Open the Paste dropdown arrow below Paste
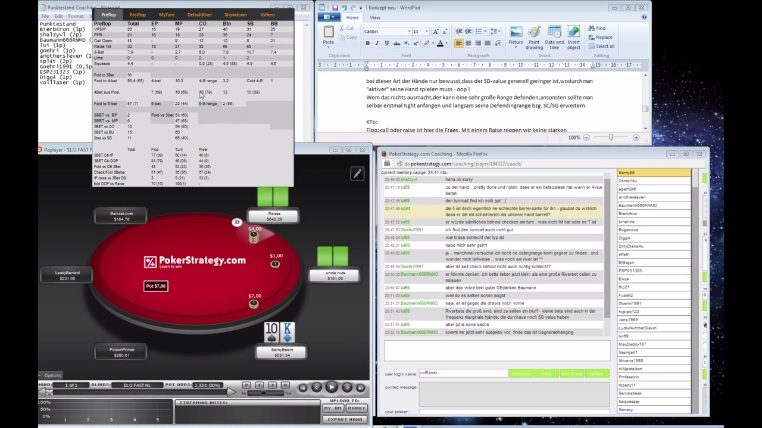 329,48
